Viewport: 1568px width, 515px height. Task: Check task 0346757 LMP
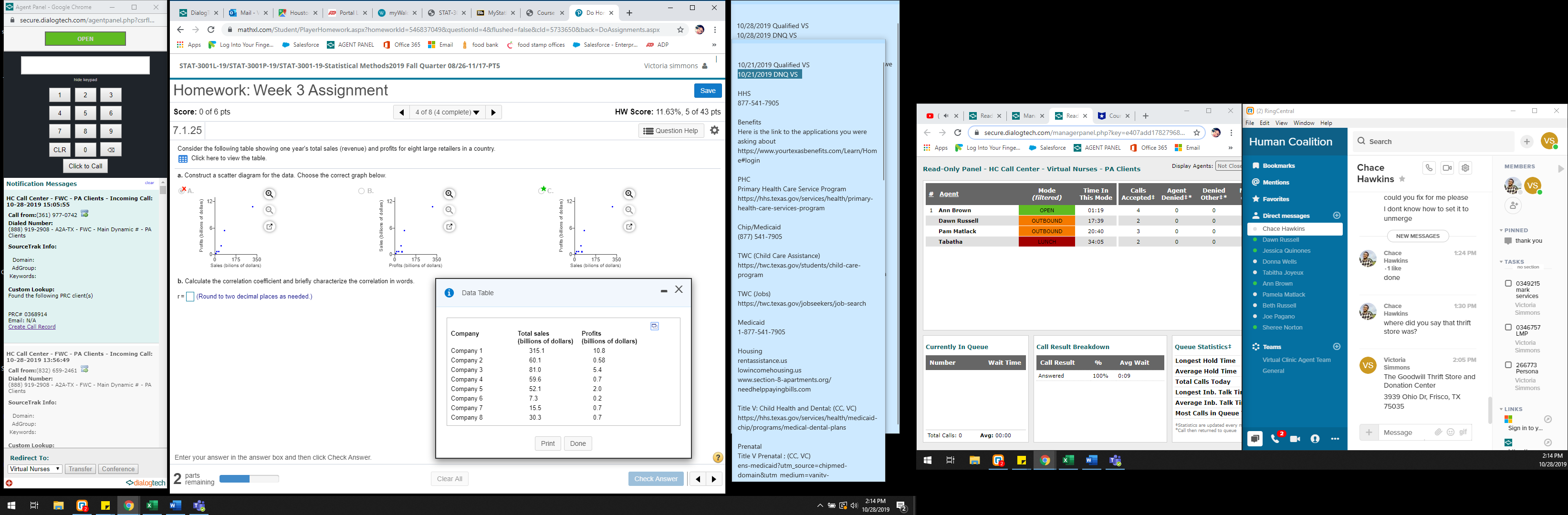(x=1508, y=327)
